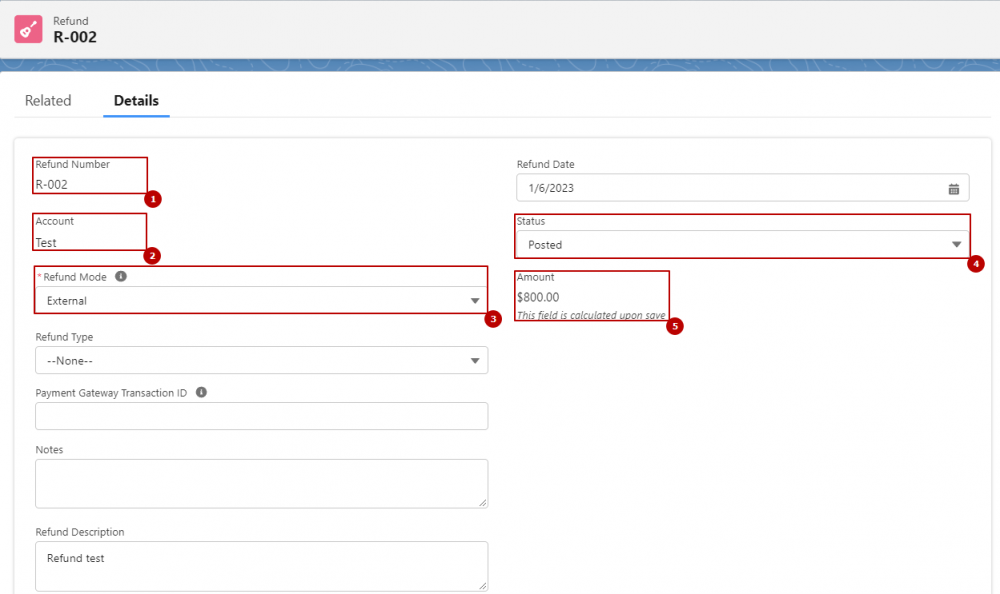Screen dimensions: 1000x594
Task: Click the Notes field label
Action: pyautogui.click(x=49, y=450)
